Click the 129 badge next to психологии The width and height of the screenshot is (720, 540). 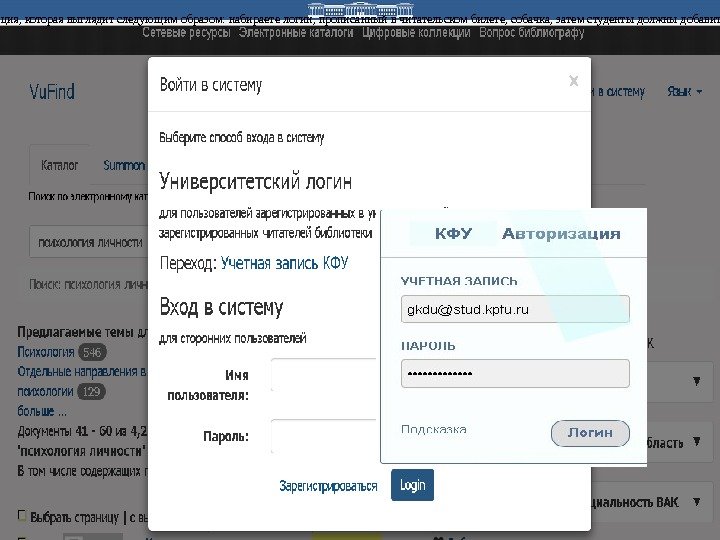pyautogui.click(x=91, y=392)
